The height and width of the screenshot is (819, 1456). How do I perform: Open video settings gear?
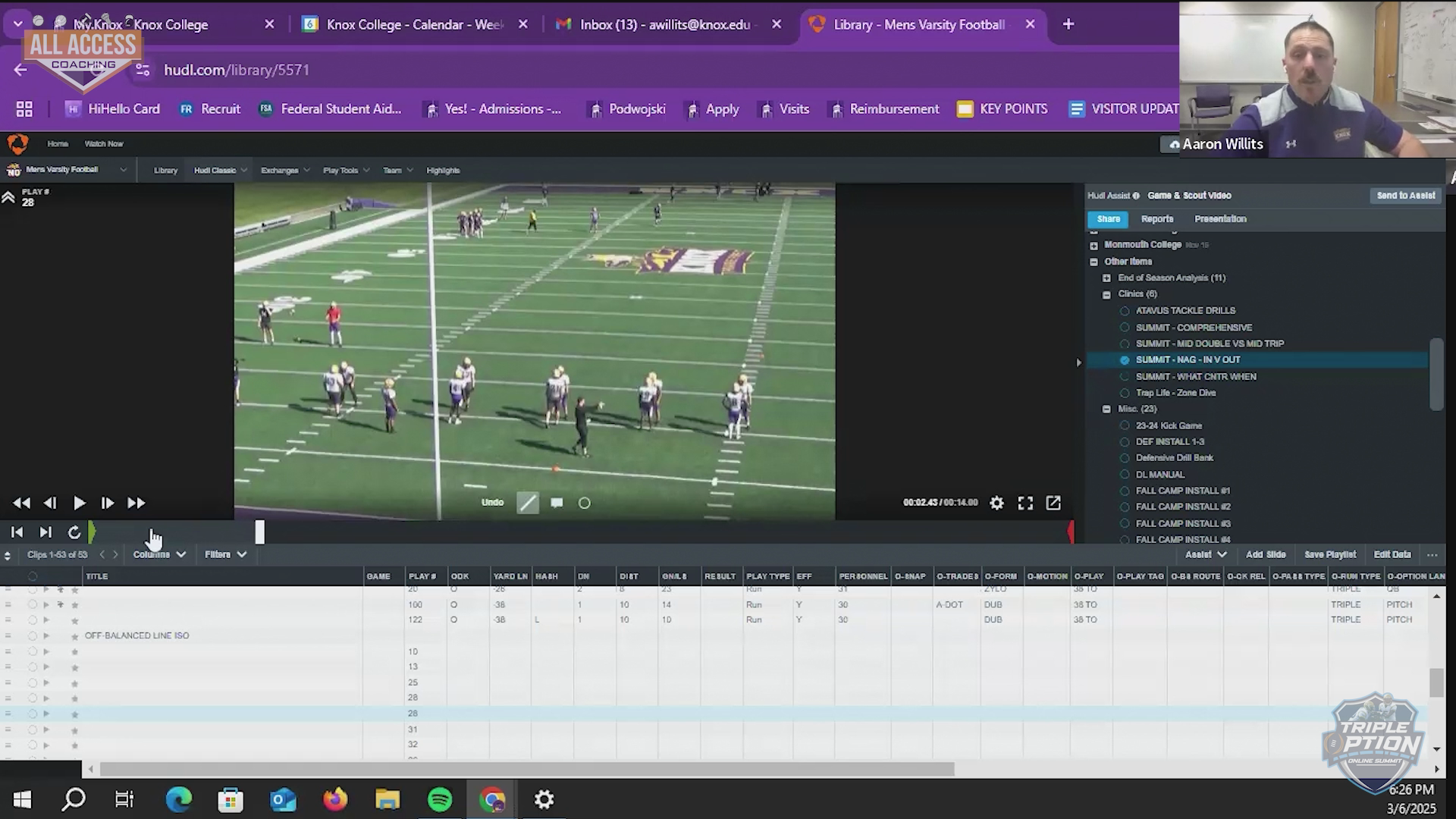pos(996,503)
